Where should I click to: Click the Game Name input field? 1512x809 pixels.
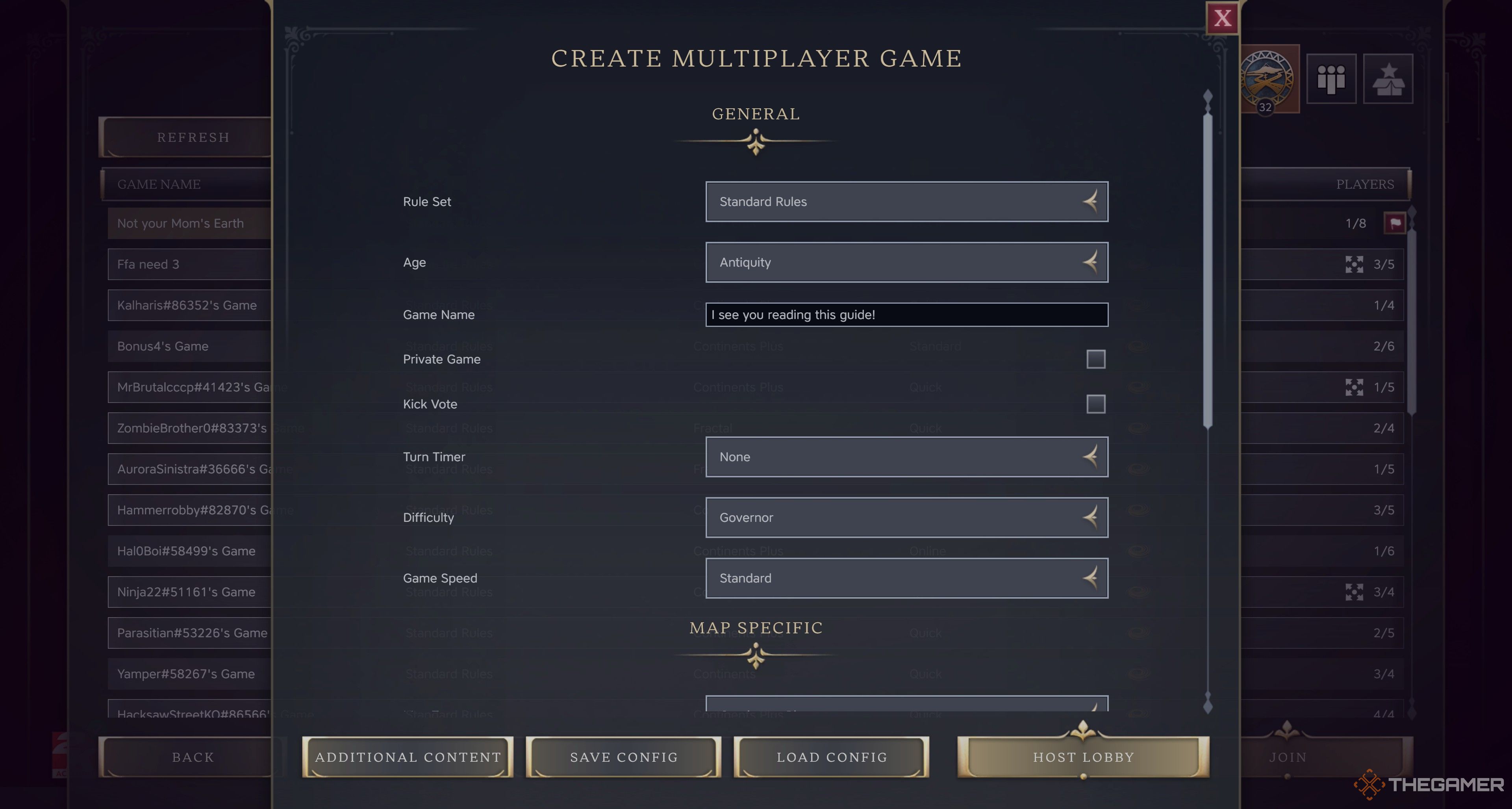906,314
